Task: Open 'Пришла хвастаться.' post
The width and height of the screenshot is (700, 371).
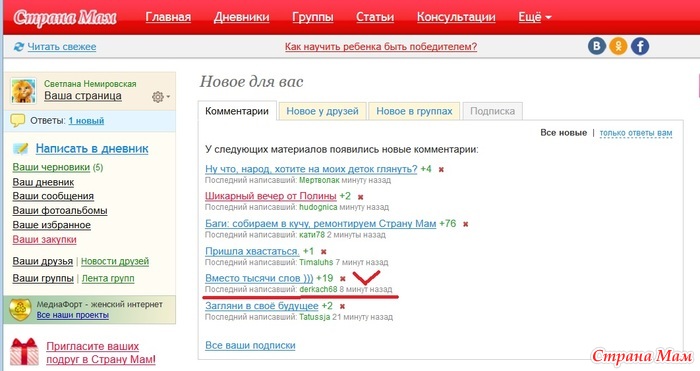Action: pos(252,251)
